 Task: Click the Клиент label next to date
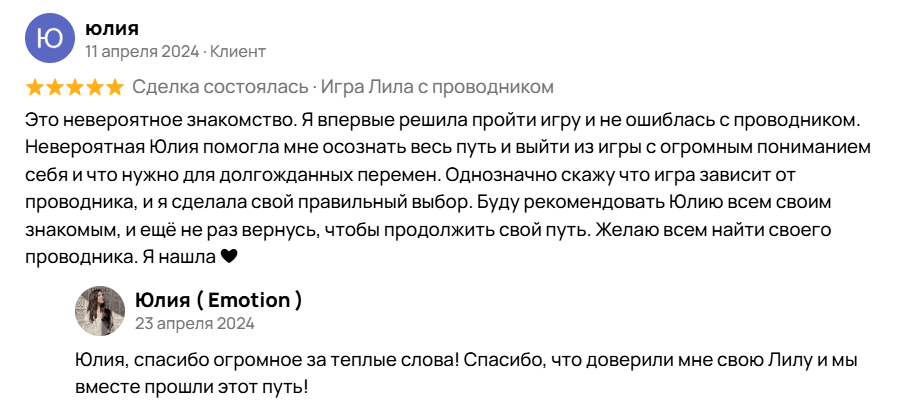click(x=237, y=52)
